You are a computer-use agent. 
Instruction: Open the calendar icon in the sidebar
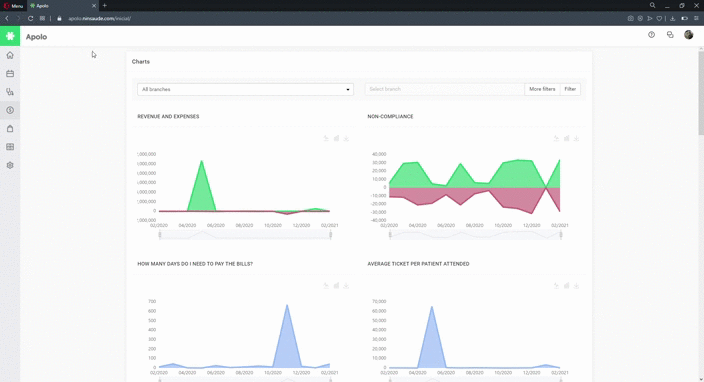[10, 74]
